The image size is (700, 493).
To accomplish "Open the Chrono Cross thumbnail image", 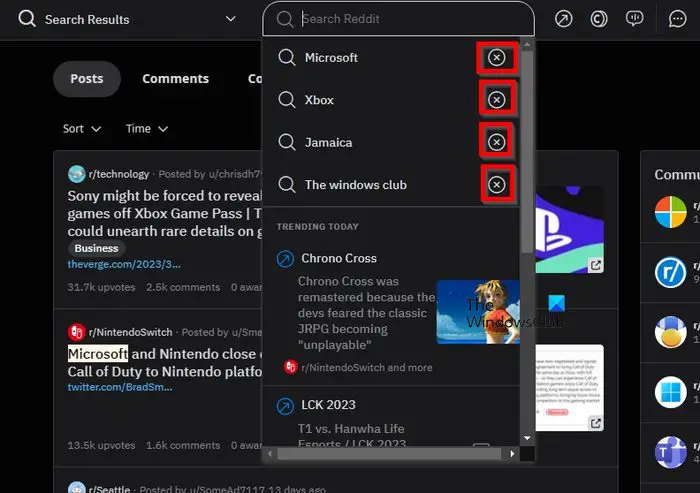I will tap(478, 312).
